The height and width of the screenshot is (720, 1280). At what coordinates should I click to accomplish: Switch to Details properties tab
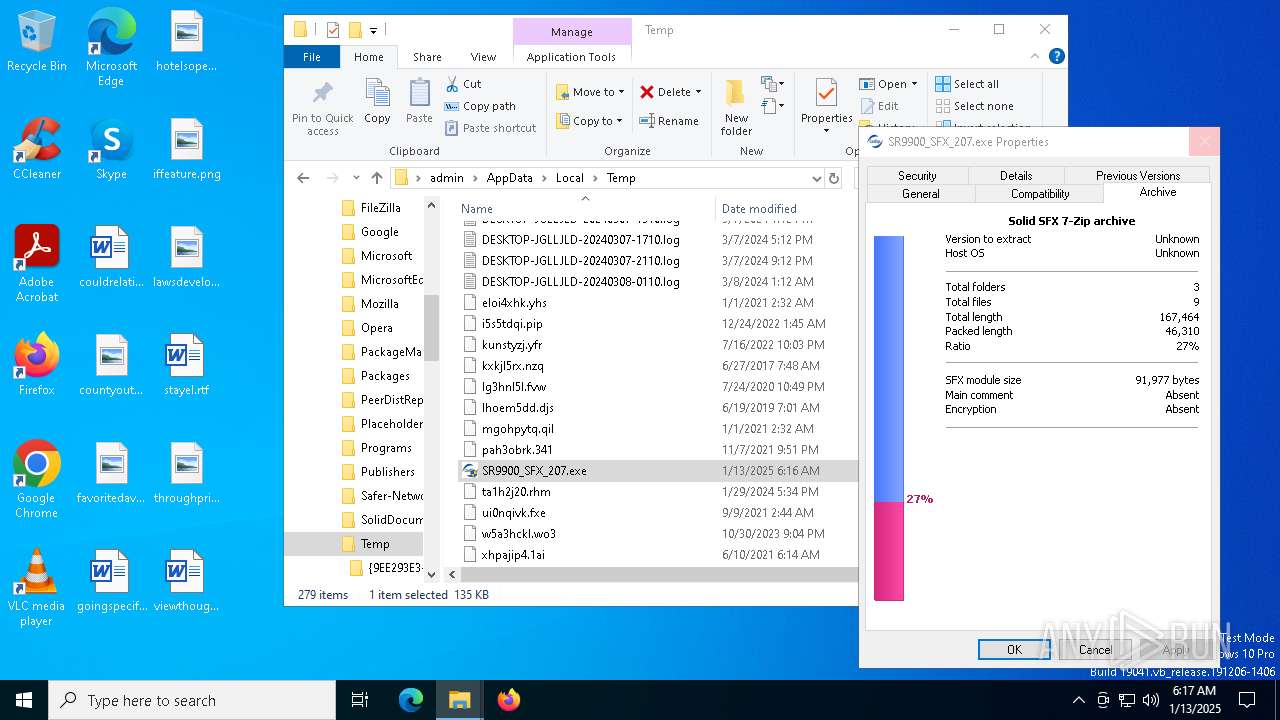coord(1016,175)
